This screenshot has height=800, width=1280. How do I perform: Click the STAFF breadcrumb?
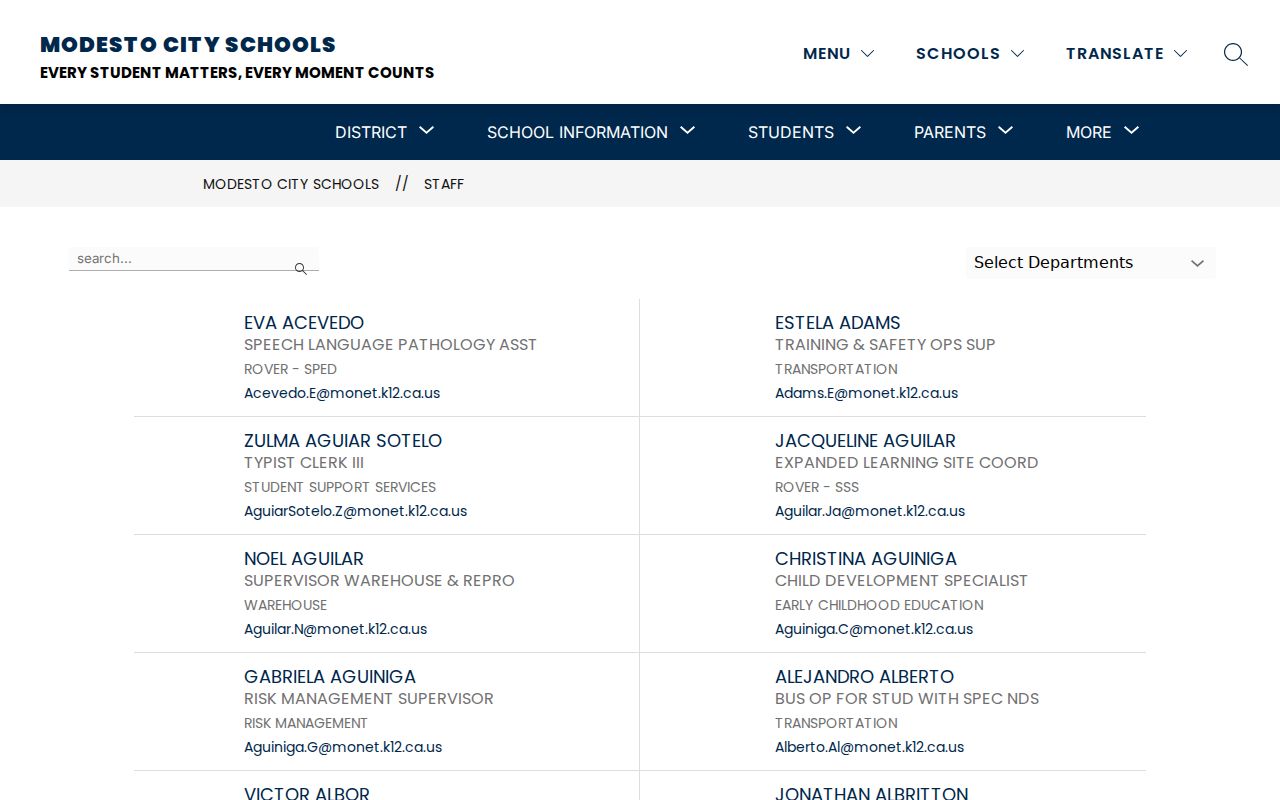(x=444, y=184)
